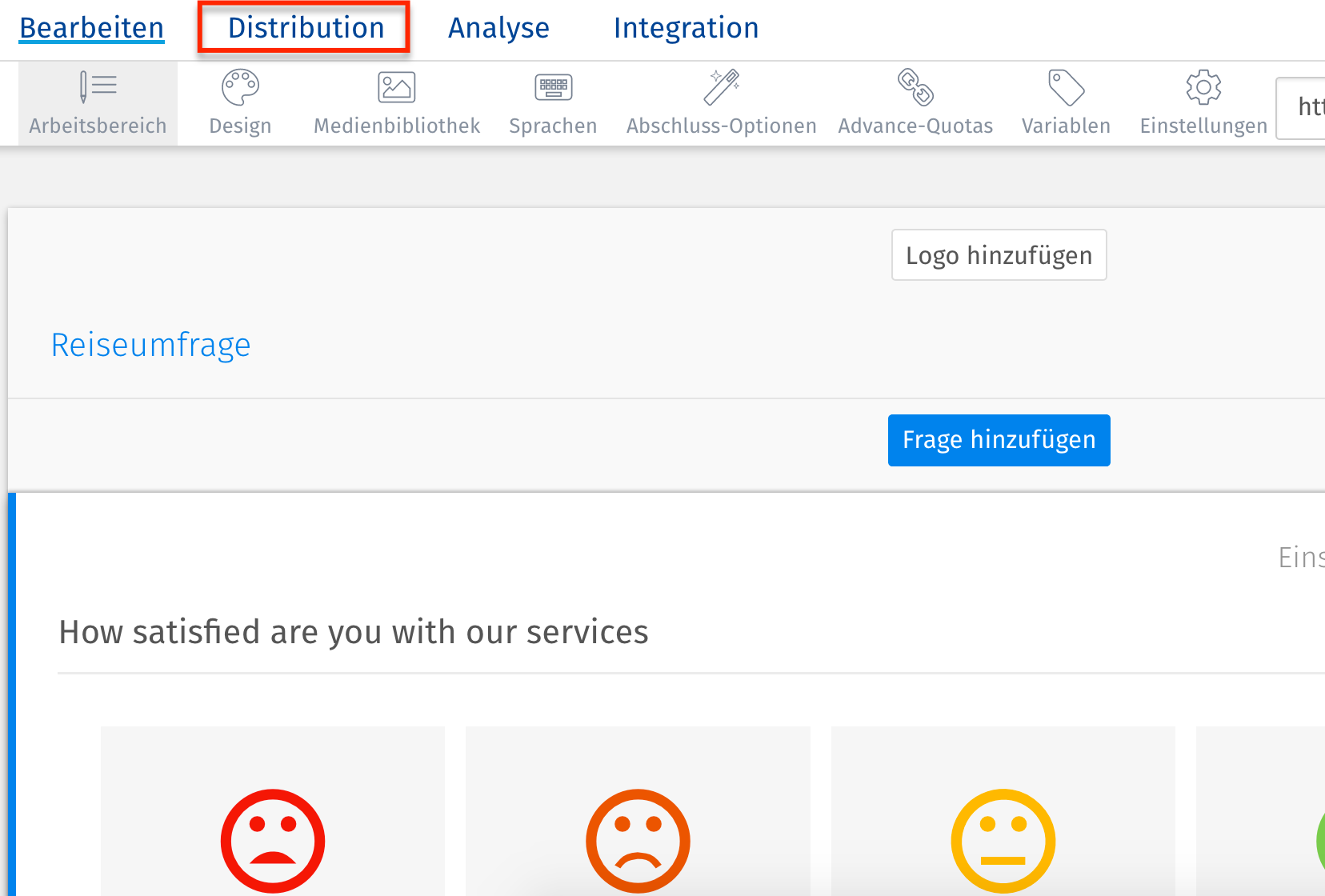The width and height of the screenshot is (1325, 896).
Task: Switch to the Integration tab
Action: click(685, 27)
